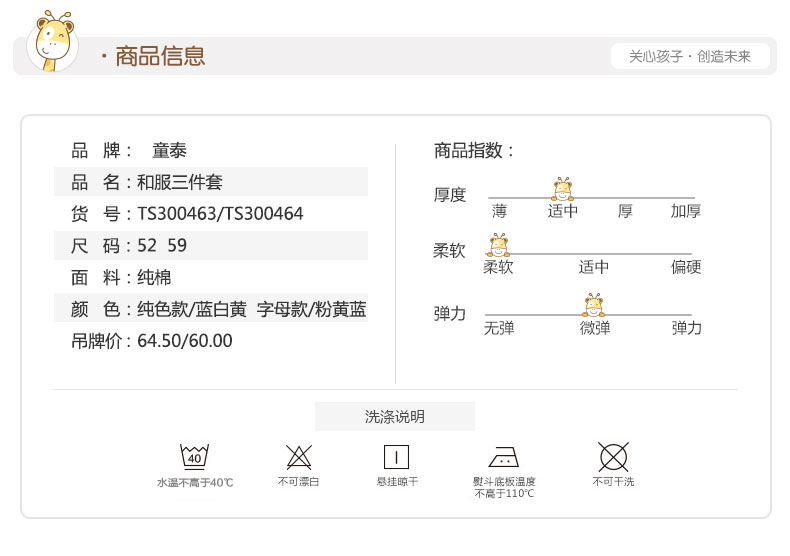
Task: Click giraffe marker on 弹力 elasticity scale
Action: click(594, 304)
